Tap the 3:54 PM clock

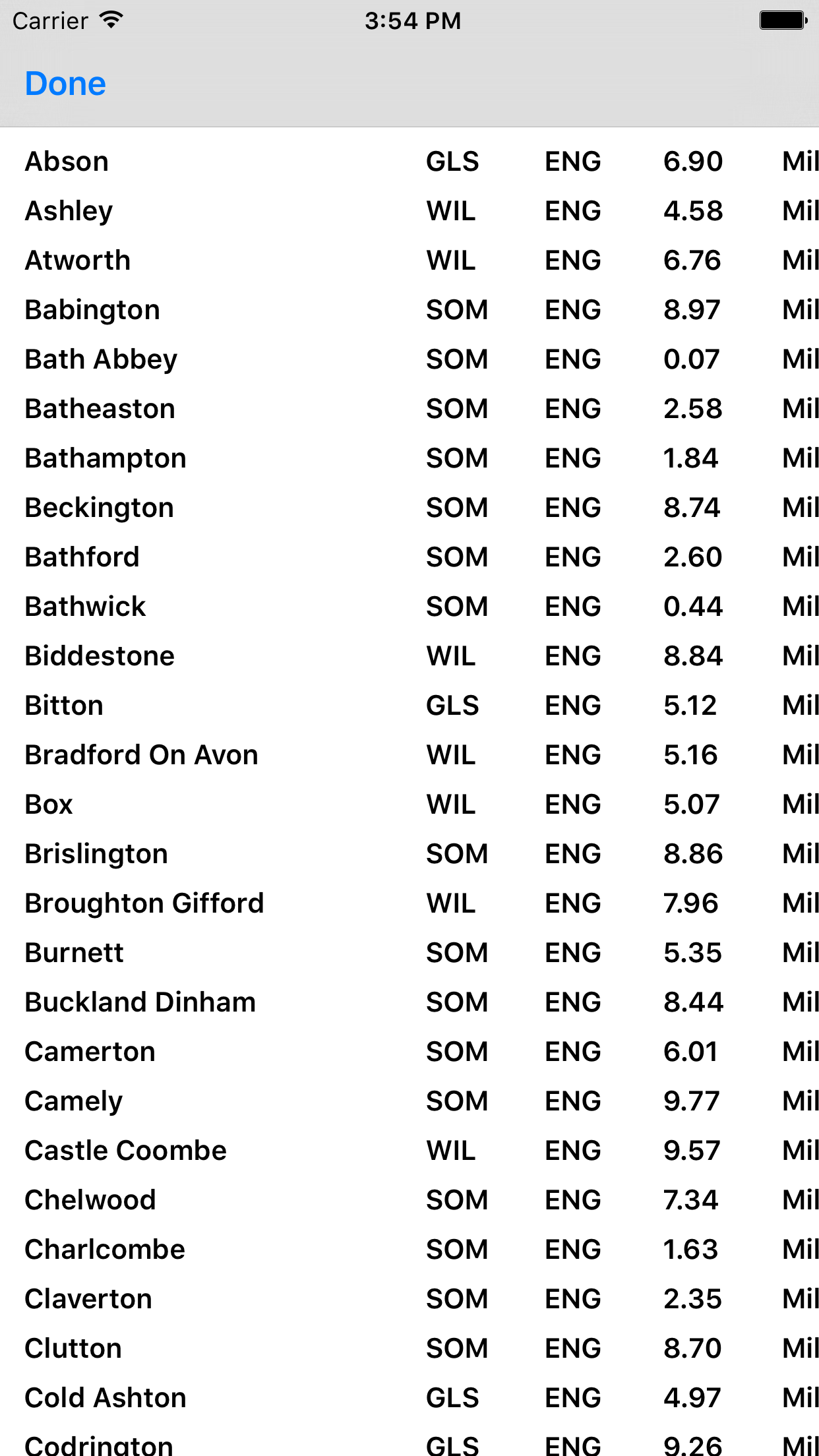(x=413, y=21)
